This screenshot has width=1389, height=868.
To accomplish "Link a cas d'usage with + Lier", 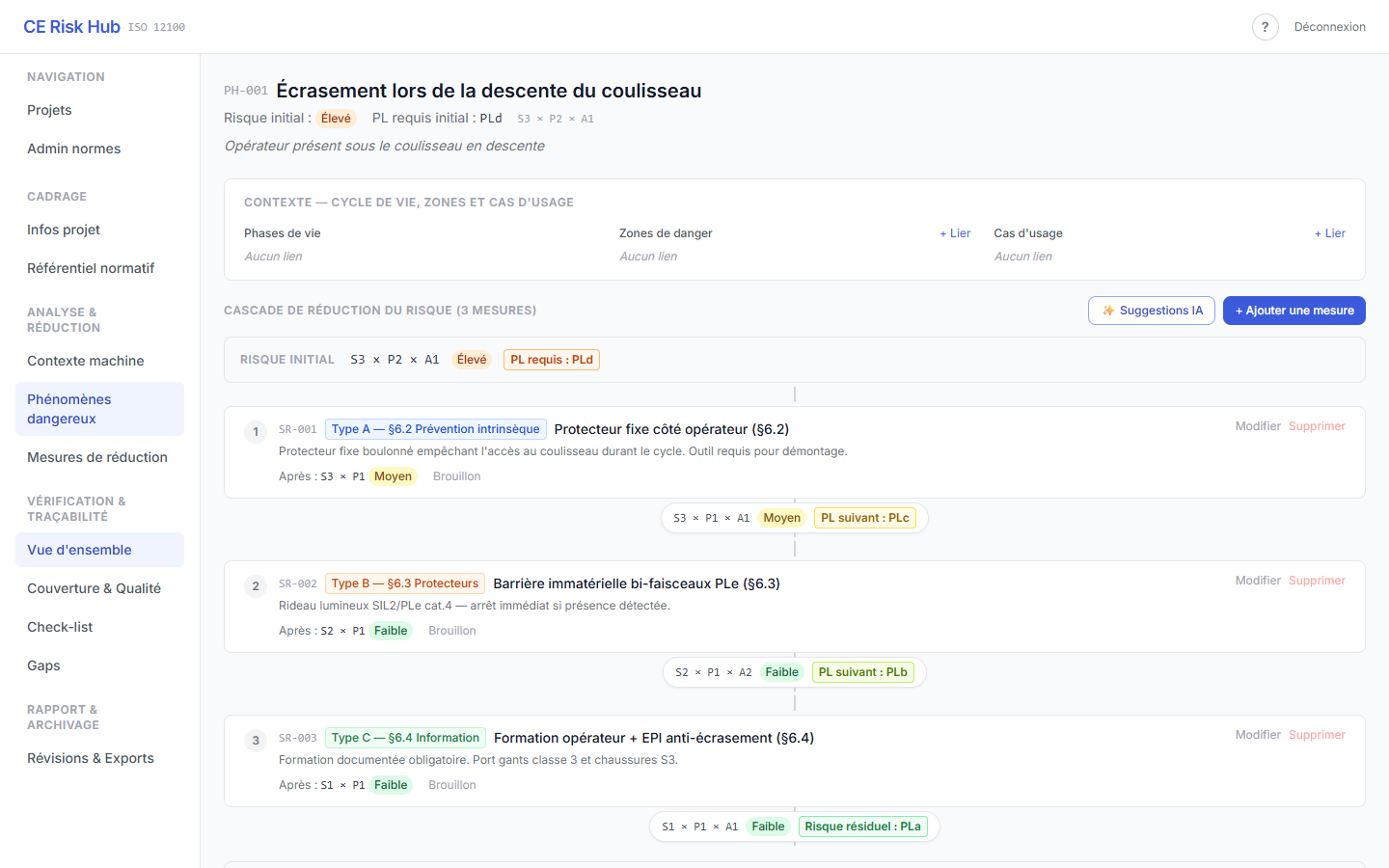I will click(x=1330, y=233).
